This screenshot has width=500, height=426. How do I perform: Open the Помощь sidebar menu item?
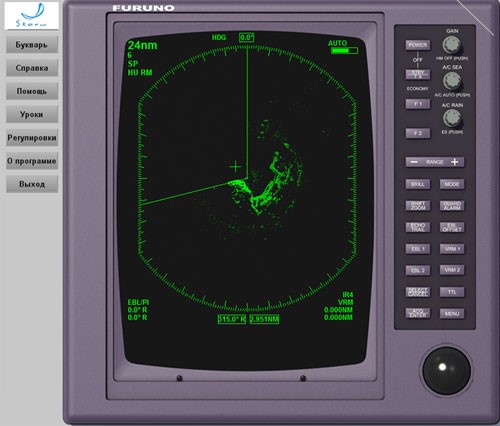(32, 91)
